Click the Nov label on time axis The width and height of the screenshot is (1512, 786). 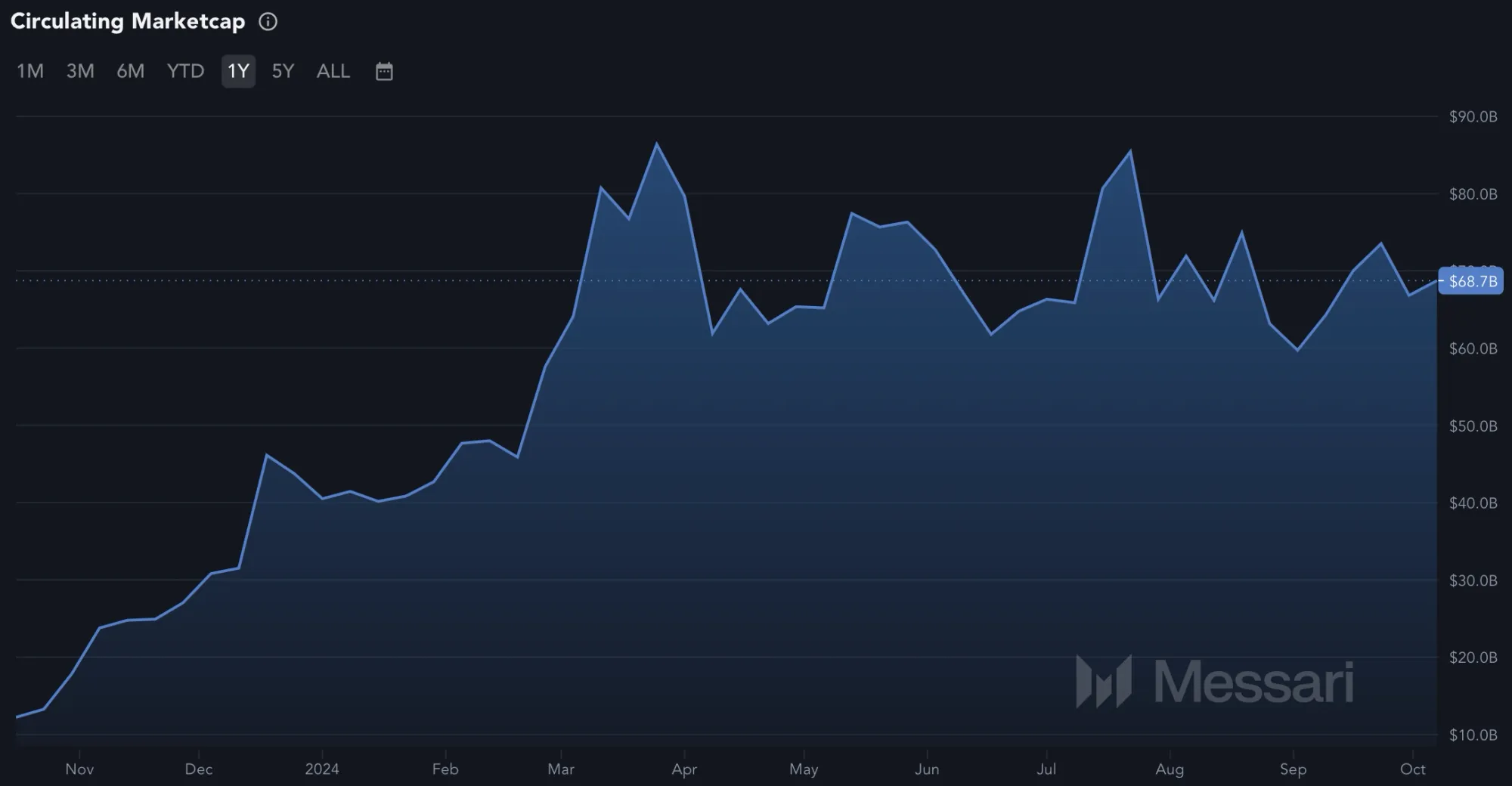(x=79, y=769)
